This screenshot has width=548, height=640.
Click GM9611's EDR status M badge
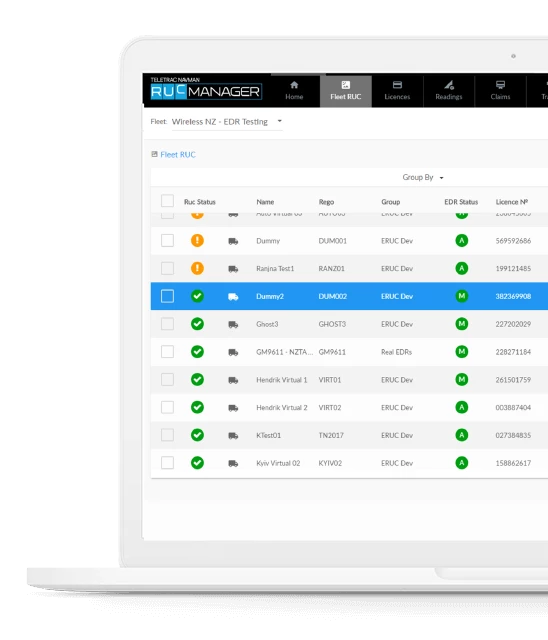point(461,351)
